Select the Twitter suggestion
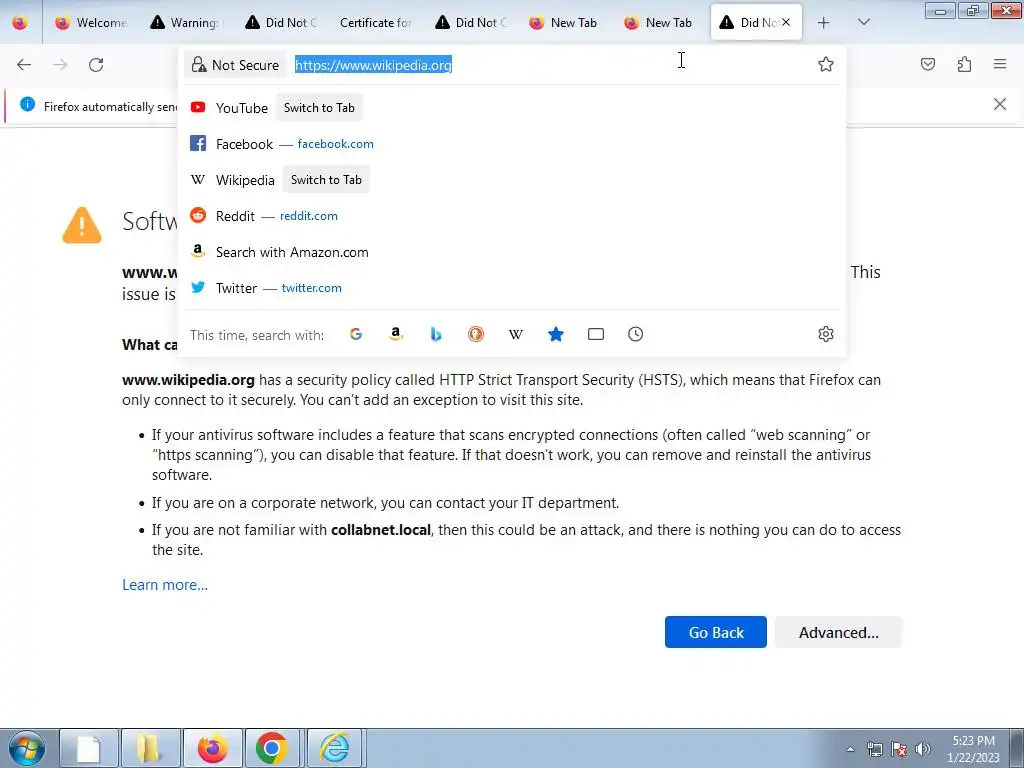This screenshot has width=1024, height=768. click(511, 288)
